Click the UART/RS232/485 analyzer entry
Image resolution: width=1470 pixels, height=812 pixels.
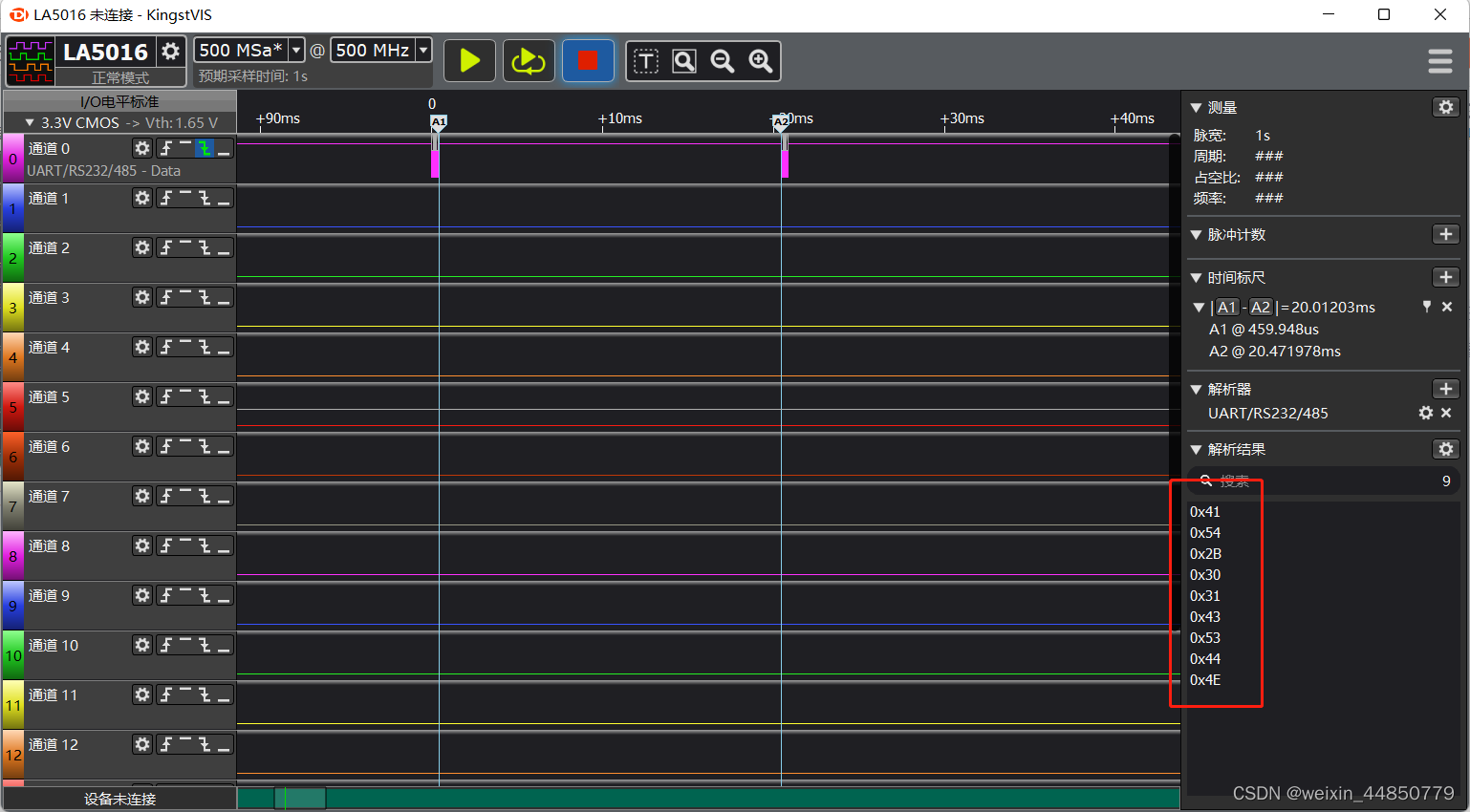click(1267, 413)
